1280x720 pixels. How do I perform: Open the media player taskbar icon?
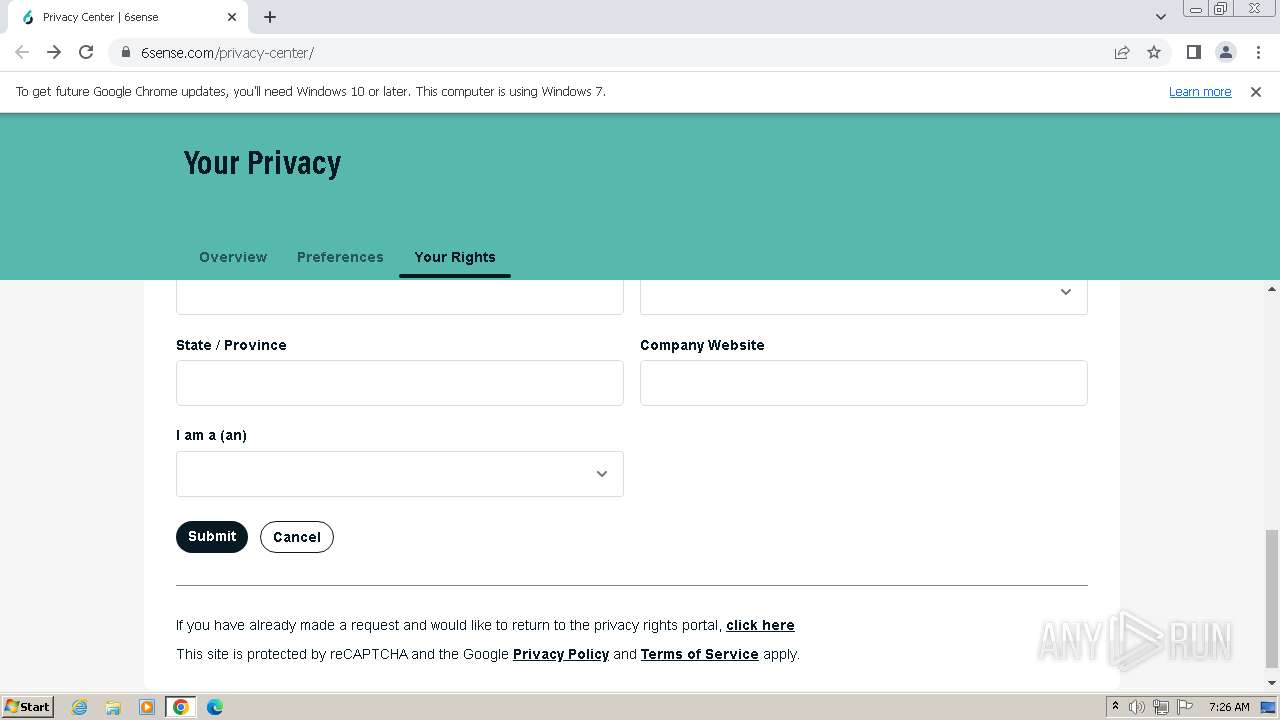tap(147, 707)
